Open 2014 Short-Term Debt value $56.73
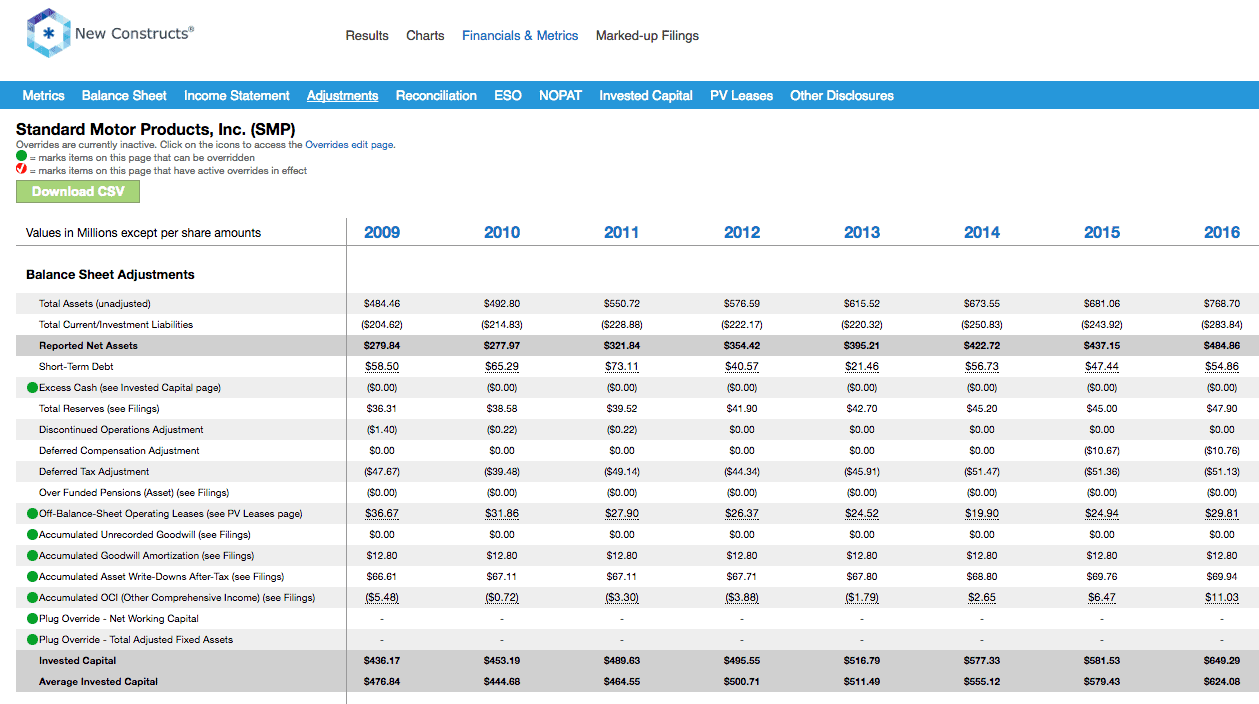Viewport: 1259px width, 704px height. pyautogui.click(x=982, y=367)
